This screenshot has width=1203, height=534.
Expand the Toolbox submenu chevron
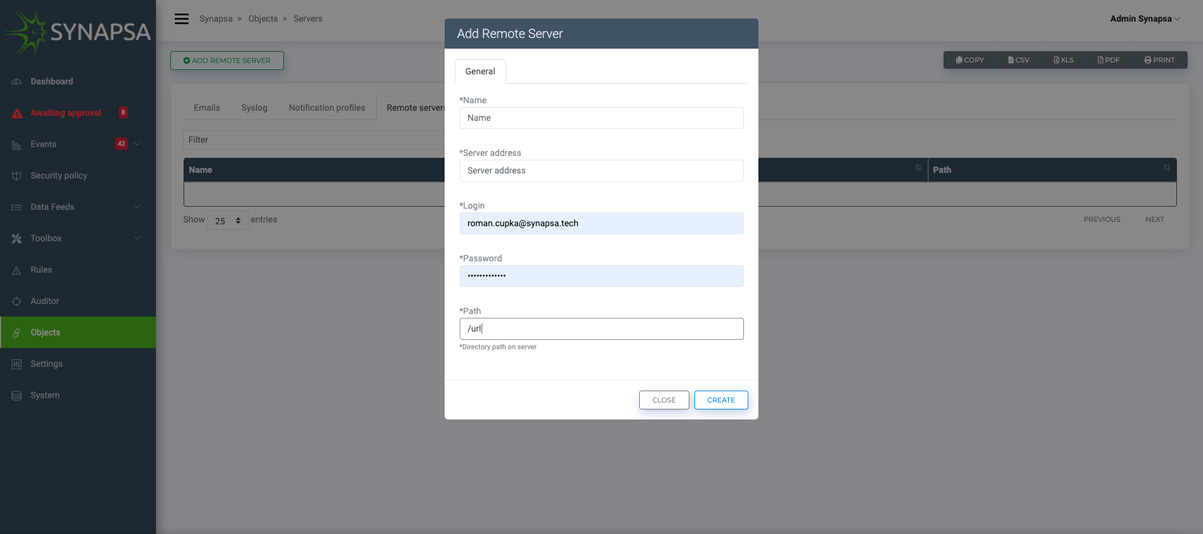[137, 238]
